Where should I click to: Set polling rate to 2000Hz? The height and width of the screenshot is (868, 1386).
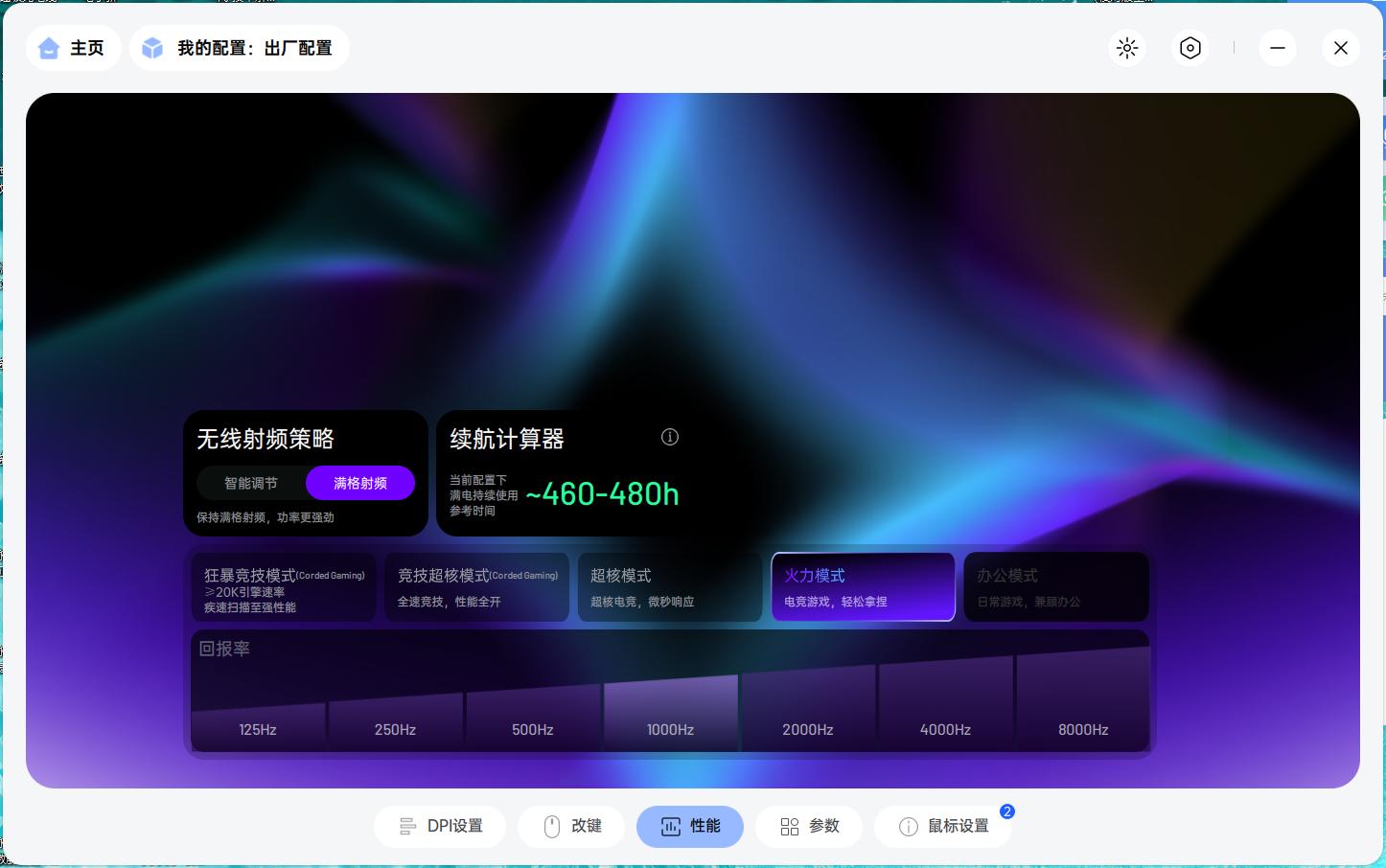[x=808, y=708]
